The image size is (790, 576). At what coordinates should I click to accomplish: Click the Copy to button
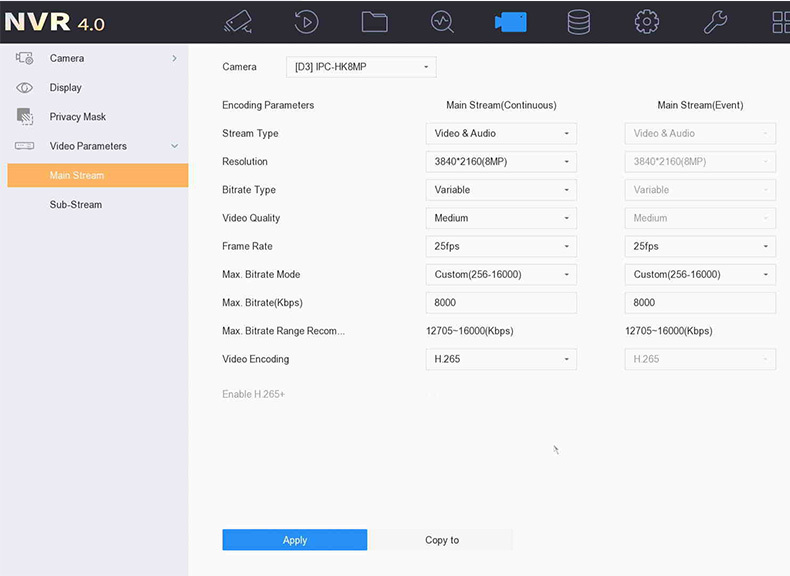tap(441, 540)
